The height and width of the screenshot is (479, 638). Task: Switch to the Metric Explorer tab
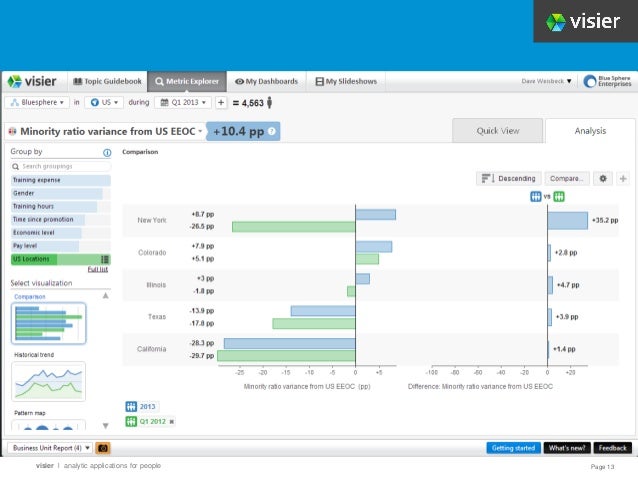coord(187,81)
